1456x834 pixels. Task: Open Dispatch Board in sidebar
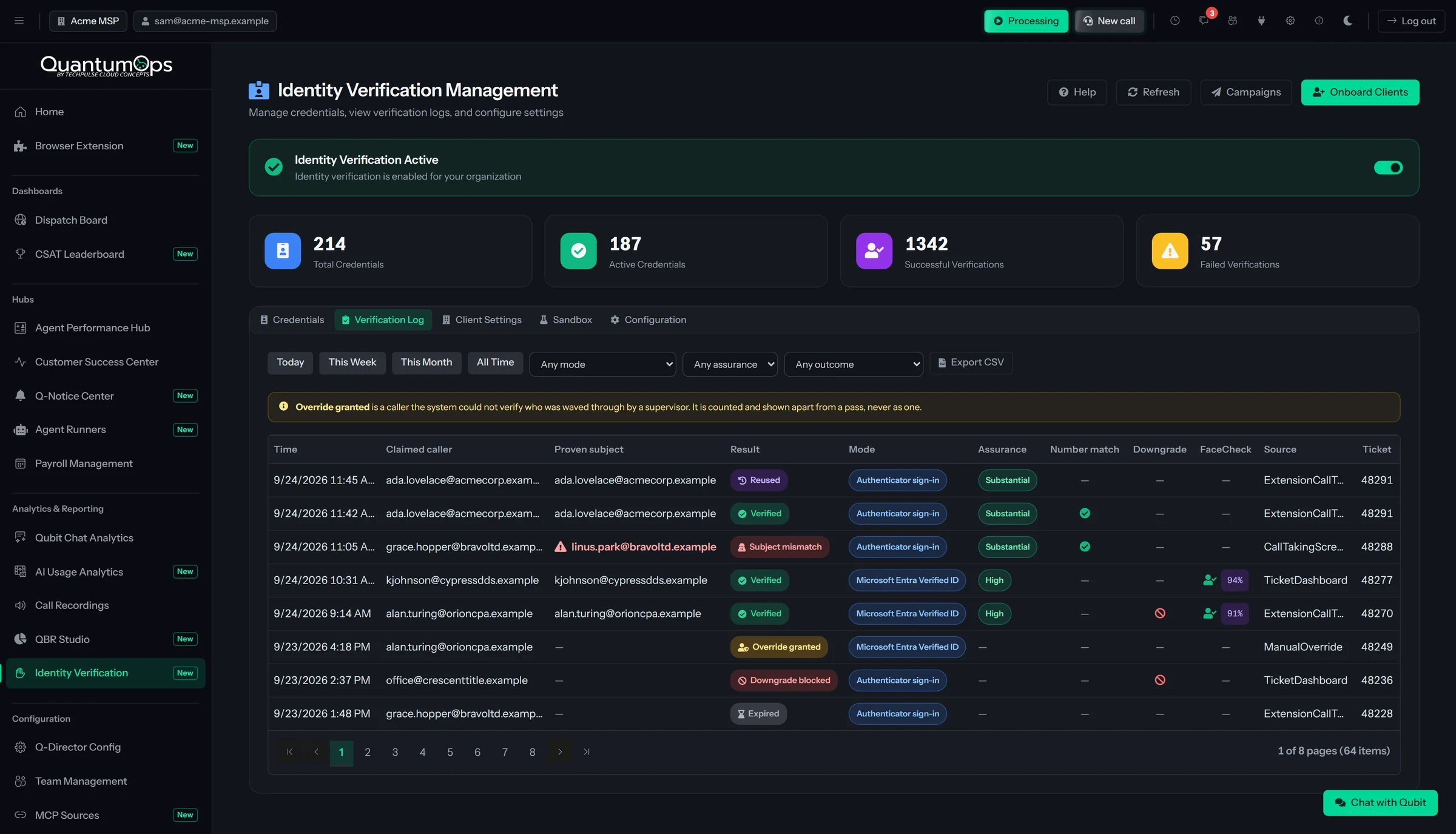pyautogui.click(x=106, y=220)
